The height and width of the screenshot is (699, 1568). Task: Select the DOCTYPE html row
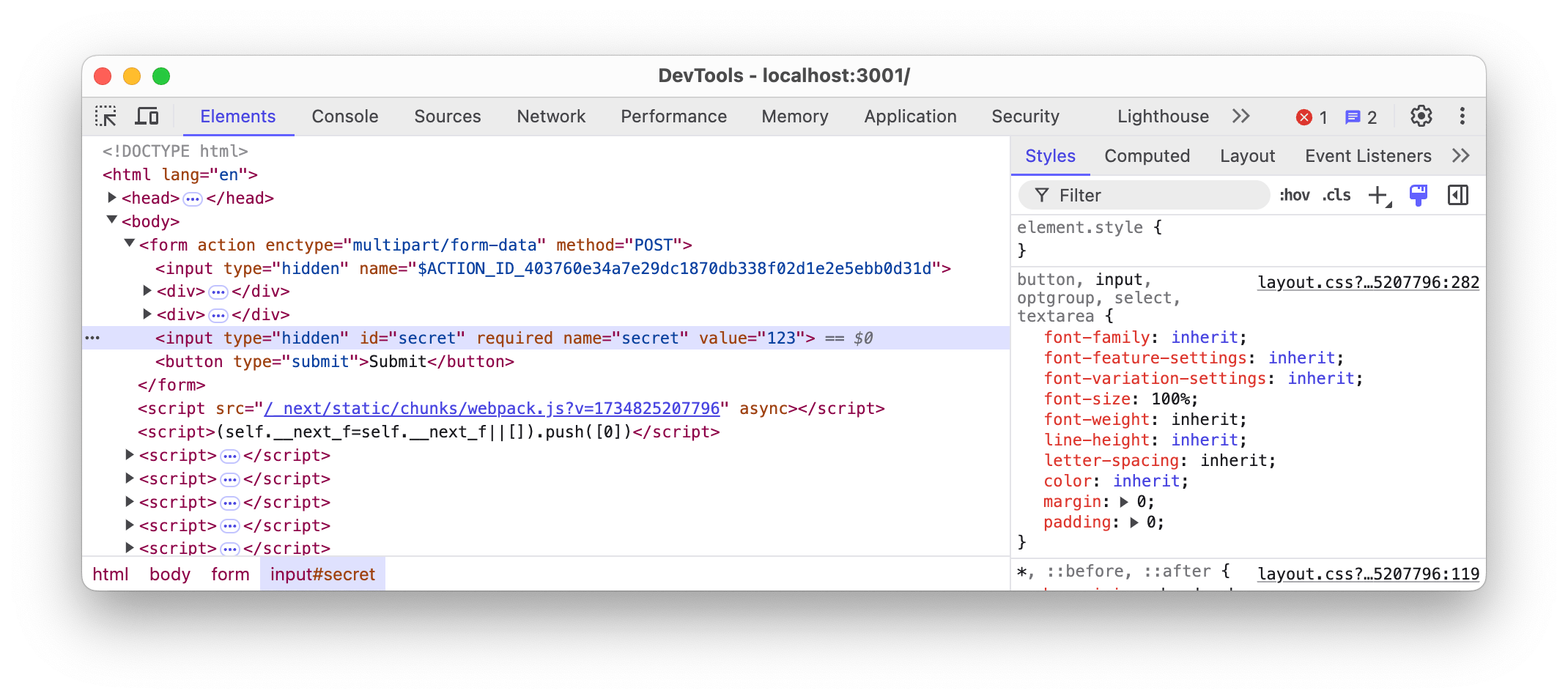(546, 151)
